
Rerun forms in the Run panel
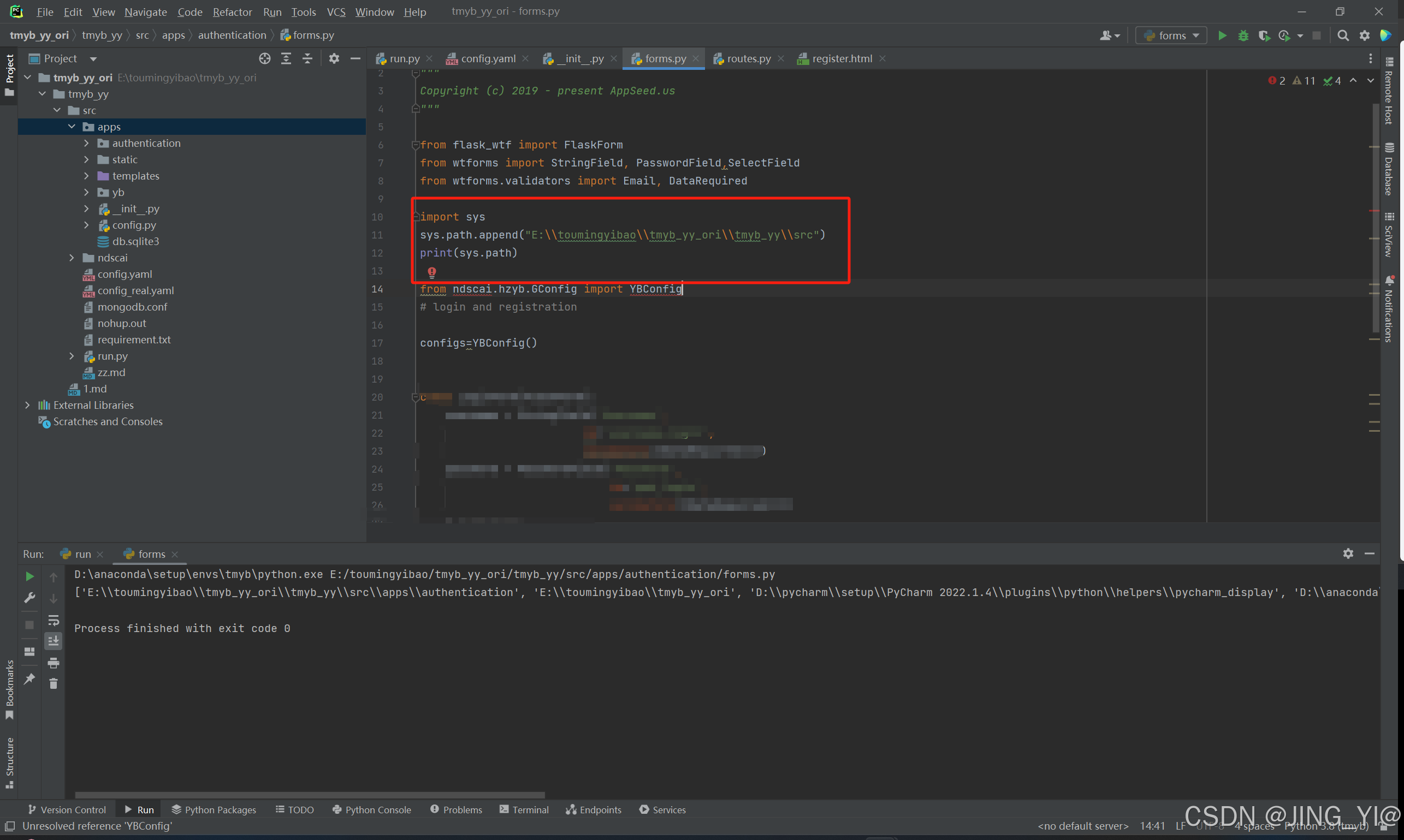point(29,576)
